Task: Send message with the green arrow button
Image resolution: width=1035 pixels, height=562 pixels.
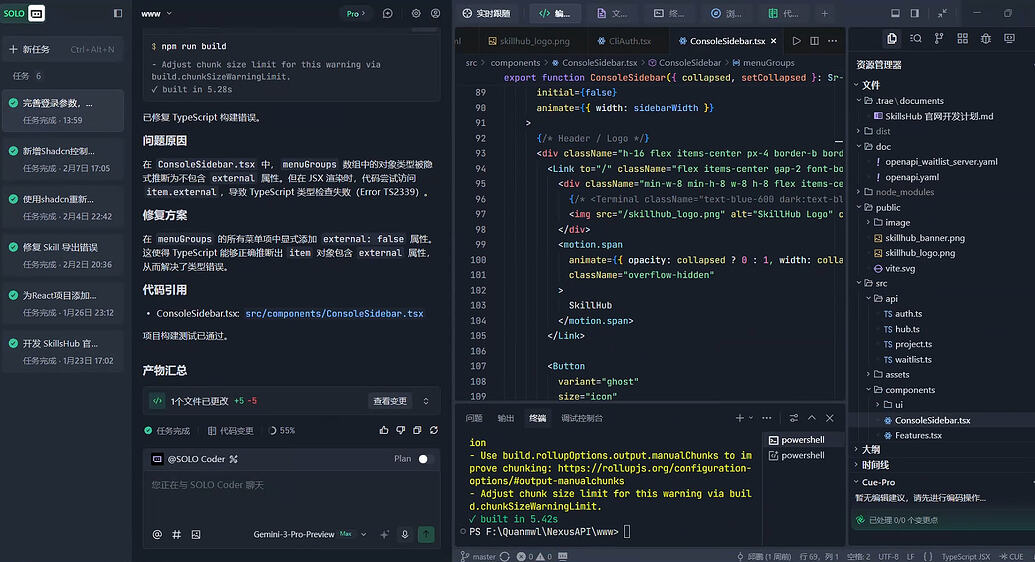Action: [426, 534]
